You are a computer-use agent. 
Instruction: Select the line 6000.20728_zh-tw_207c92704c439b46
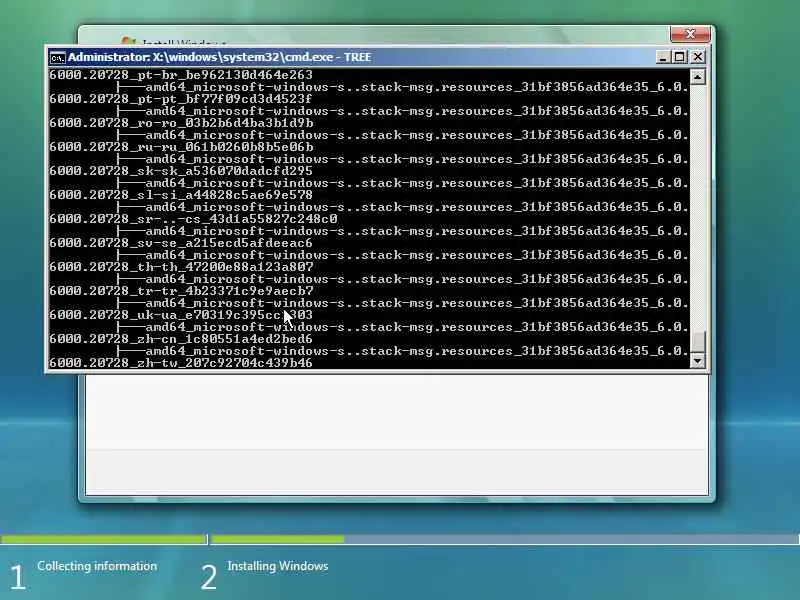[x=181, y=363]
